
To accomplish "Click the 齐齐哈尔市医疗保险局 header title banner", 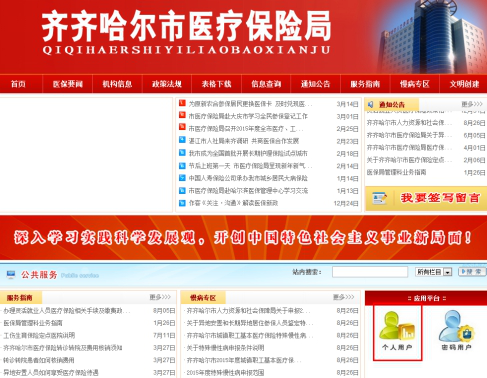I will [186, 32].
